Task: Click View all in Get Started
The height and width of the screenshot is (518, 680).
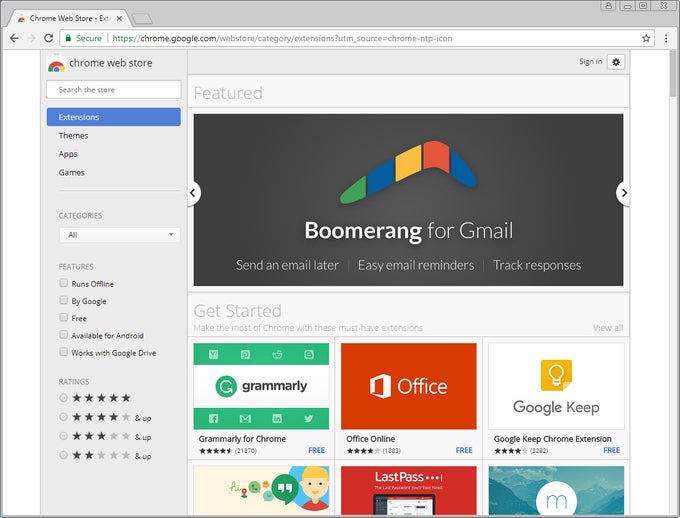Action: 607,328
